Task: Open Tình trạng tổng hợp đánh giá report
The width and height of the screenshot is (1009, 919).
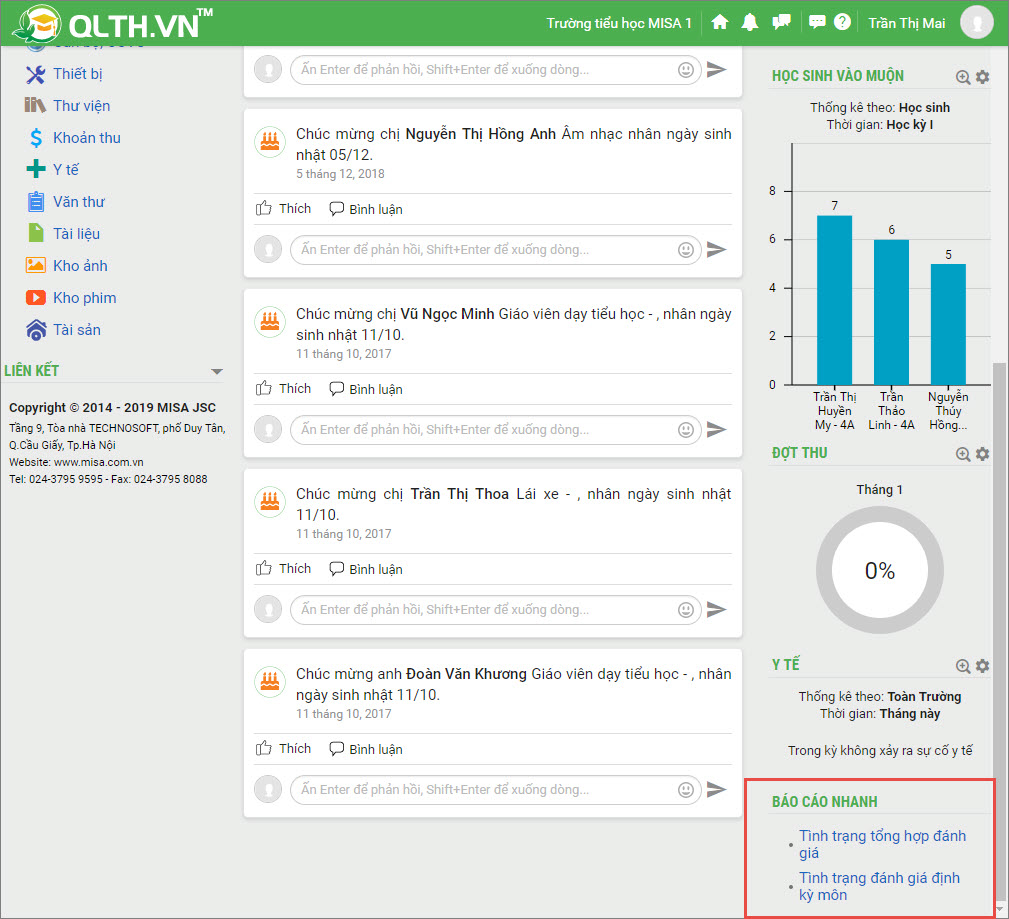Action: click(x=882, y=844)
